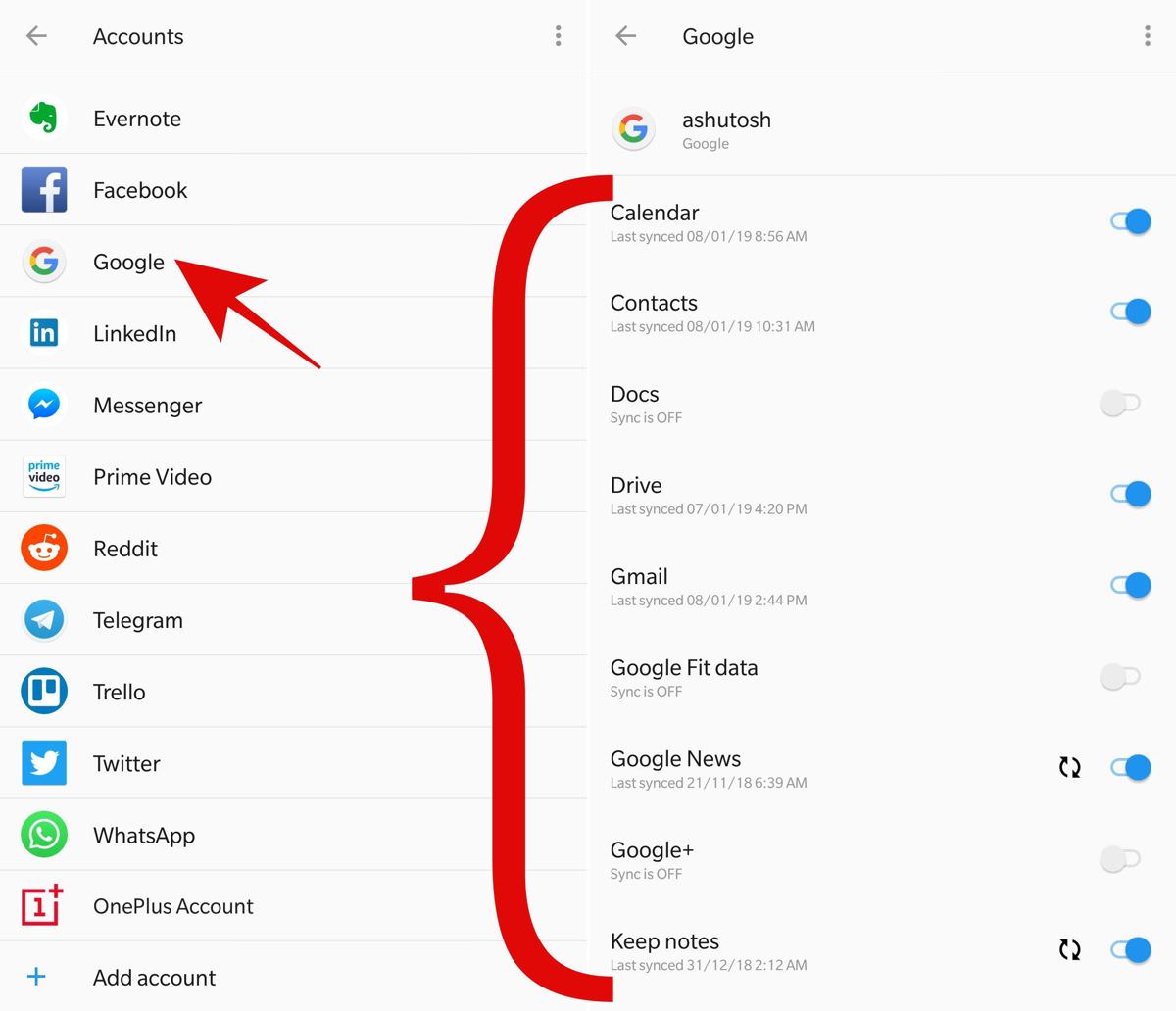Viewport: 1176px width, 1011px height.
Task: Disable Calendar sync toggle
Action: pyautogui.click(x=1129, y=221)
